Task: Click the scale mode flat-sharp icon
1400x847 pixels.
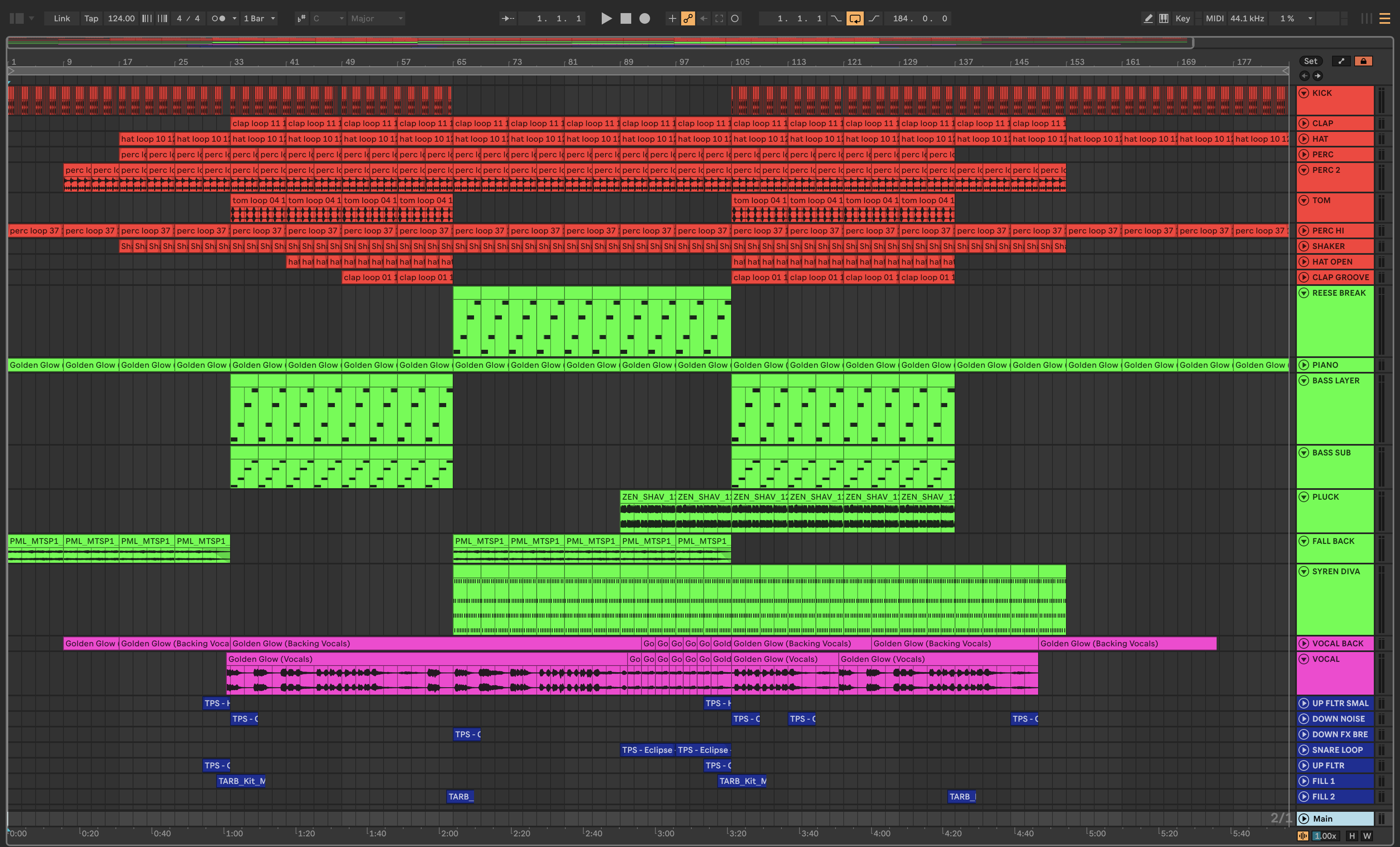Action: pos(301,19)
